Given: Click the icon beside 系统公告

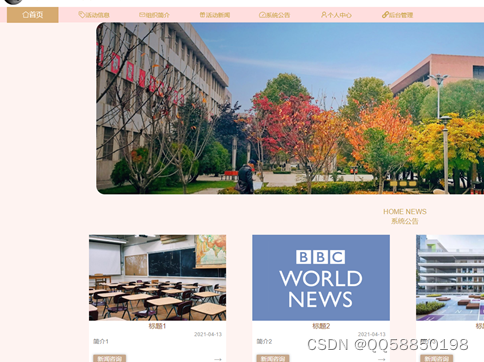Looking at the screenshot, I should click(x=262, y=15).
